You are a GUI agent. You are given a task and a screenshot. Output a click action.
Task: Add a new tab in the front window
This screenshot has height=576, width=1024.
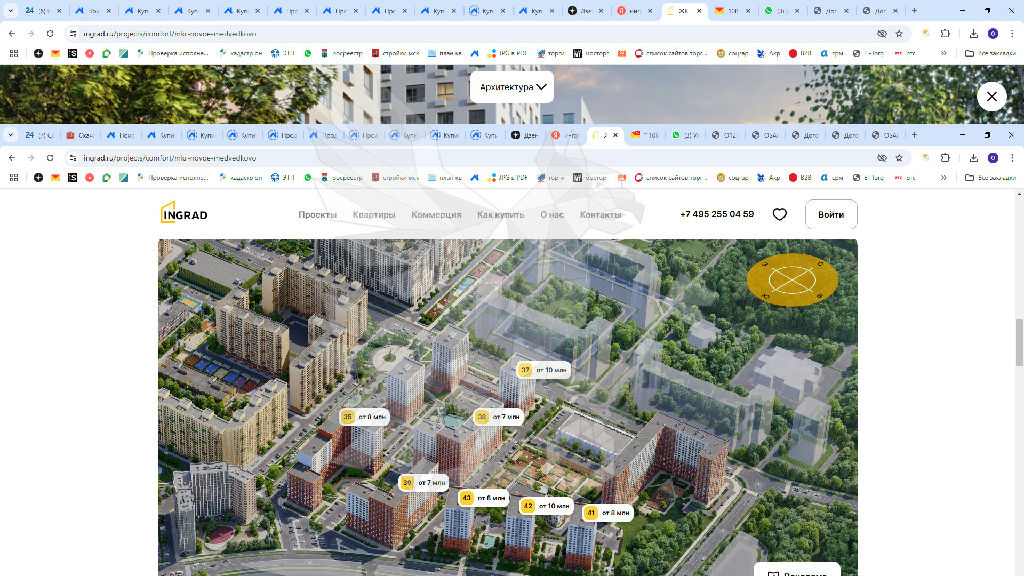914,135
